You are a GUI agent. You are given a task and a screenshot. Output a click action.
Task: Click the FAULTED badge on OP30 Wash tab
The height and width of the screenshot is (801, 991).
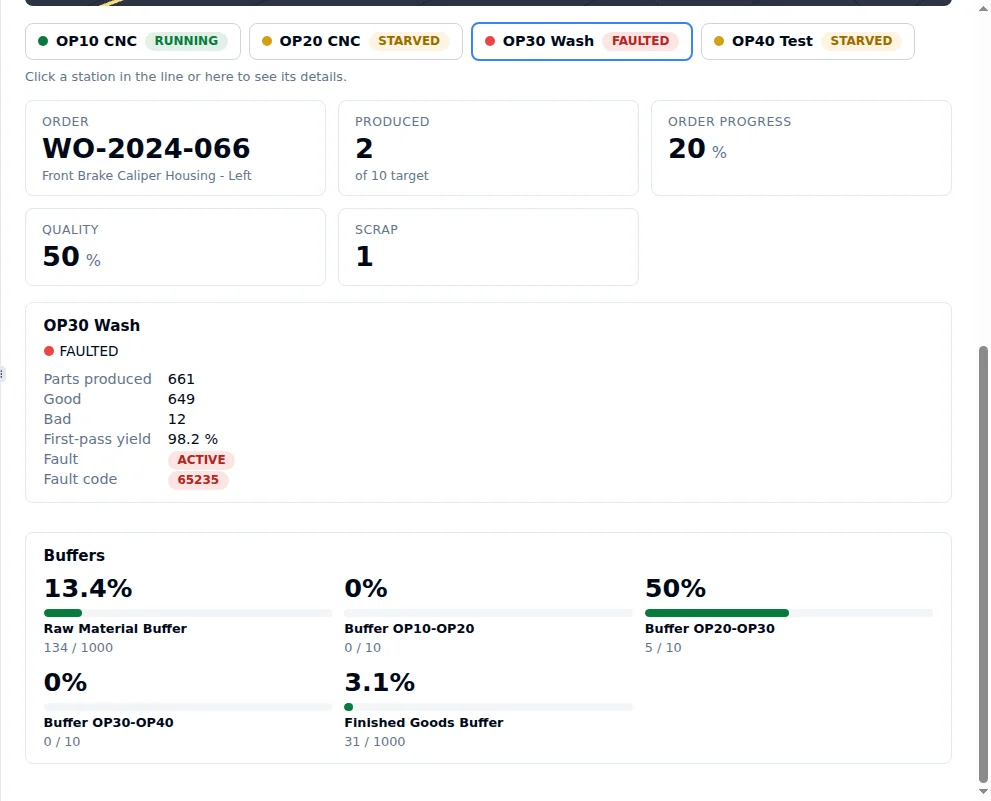pos(640,41)
